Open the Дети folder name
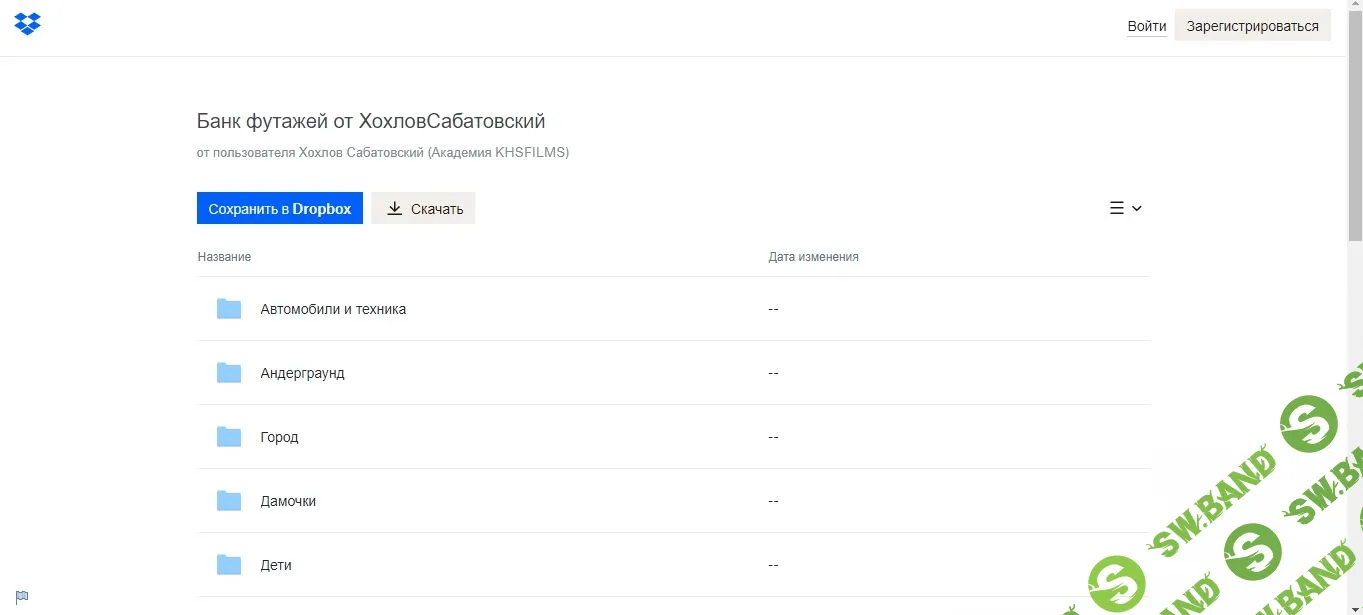Viewport: 1363px width, 615px height. point(276,565)
